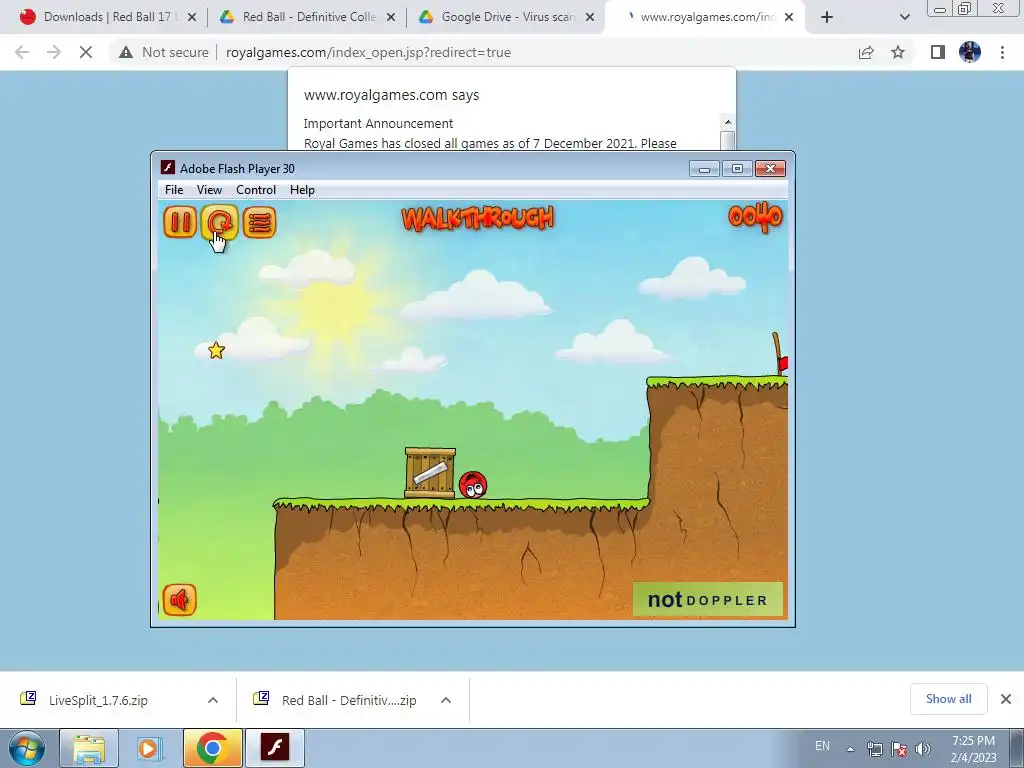Open LiveSplit_1.7.6.zip download
Viewport: 1024px width, 768px height.
pyautogui.click(x=98, y=700)
